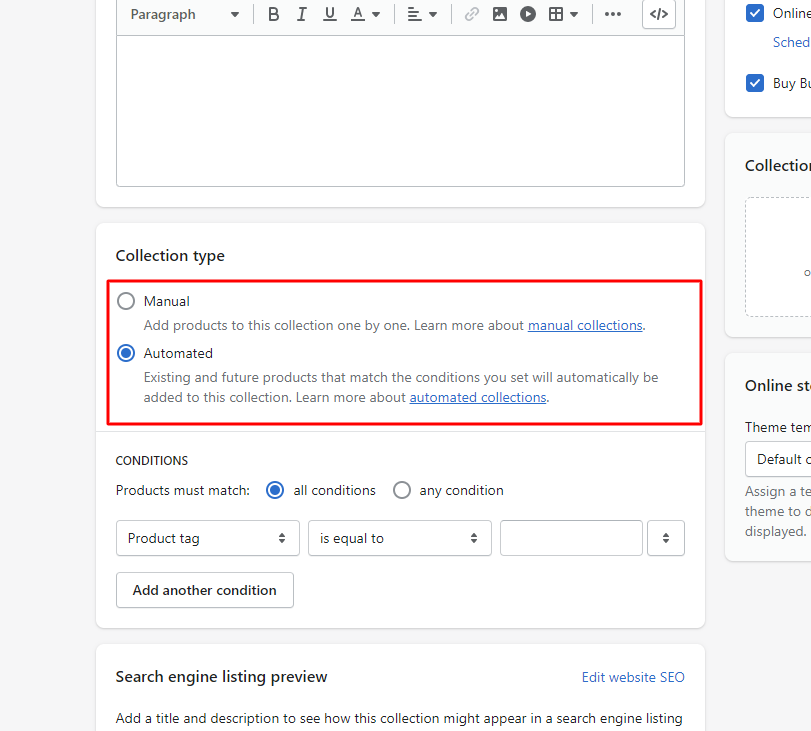Click Add another condition button
811x731 pixels.
click(x=204, y=590)
